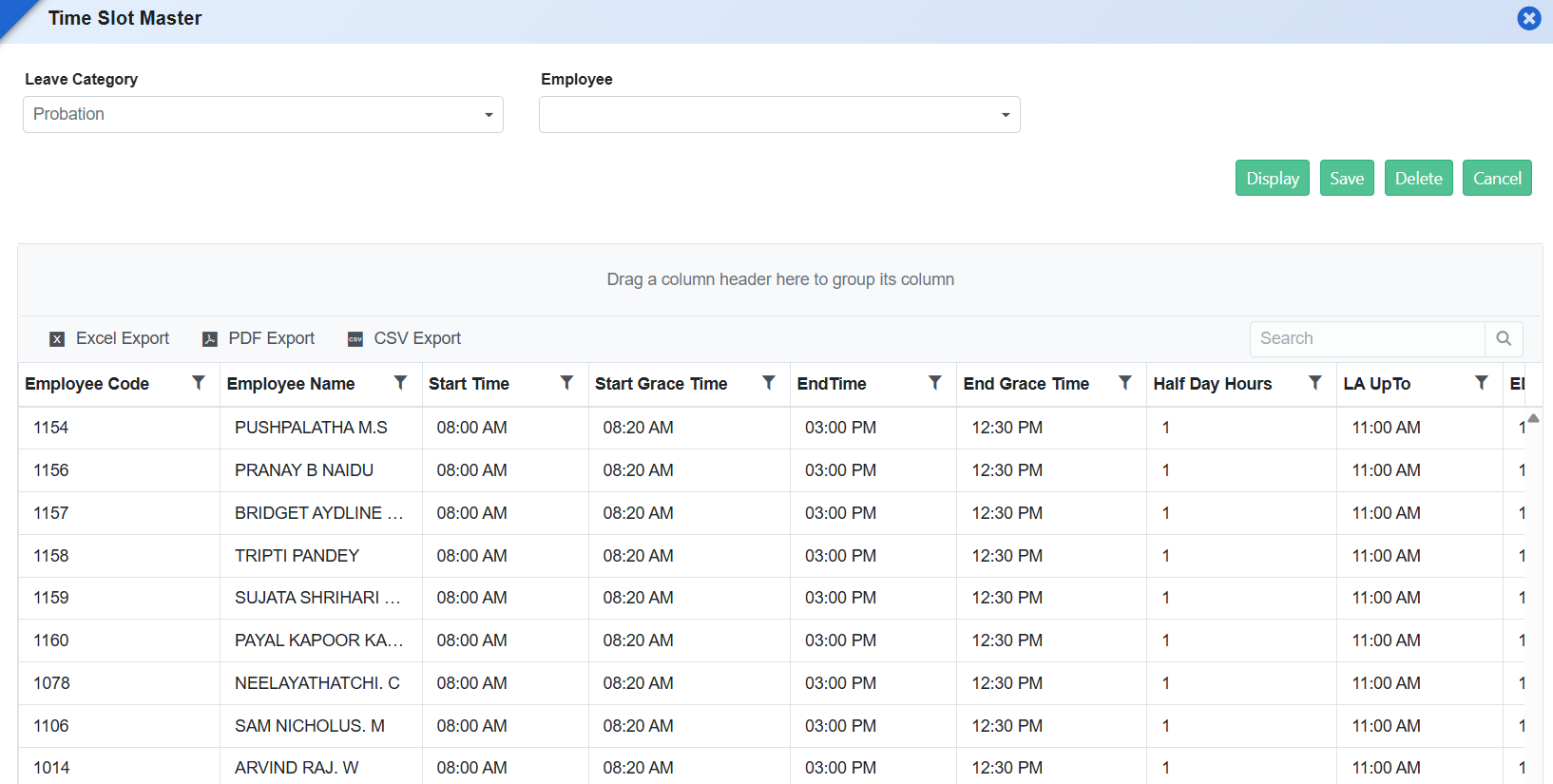The height and width of the screenshot is (784, 1553).
Task: Click End Grace 12:30 PM for row 1159
Action: pyautogui.click(x=1051, y=598)
